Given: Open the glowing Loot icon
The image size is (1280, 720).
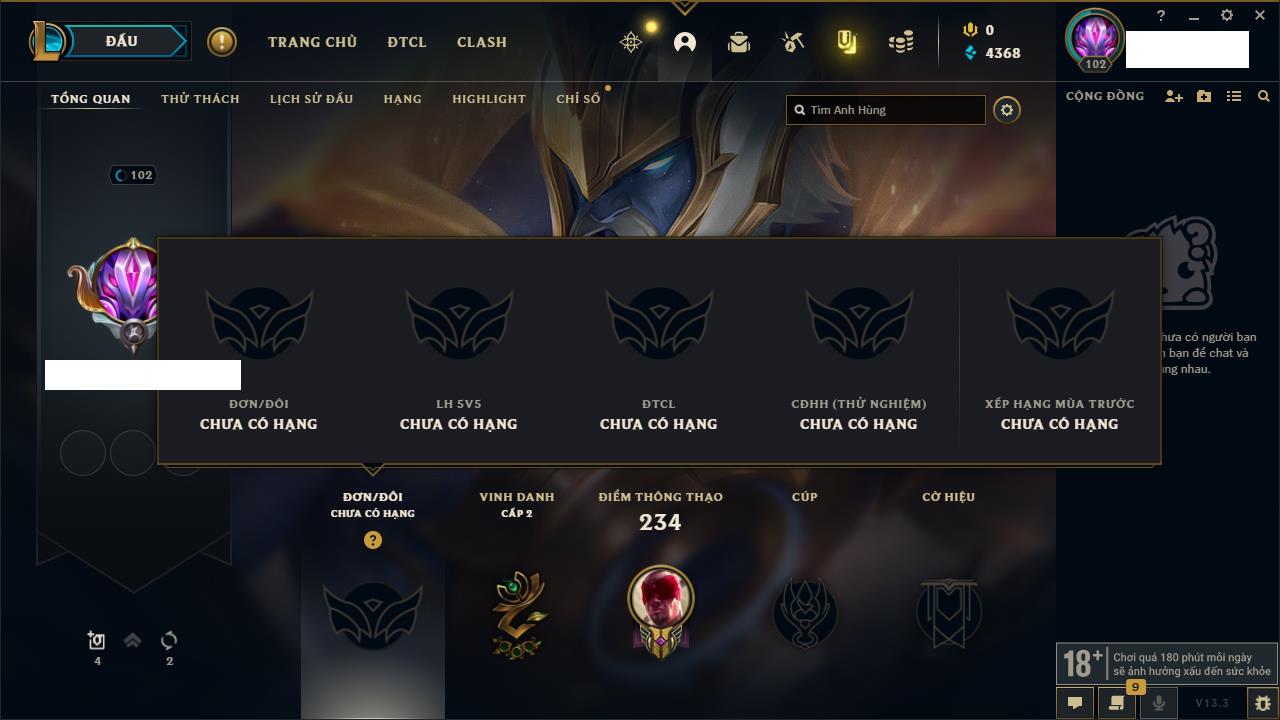Looking at the screenshot, I should click(847, 42).
